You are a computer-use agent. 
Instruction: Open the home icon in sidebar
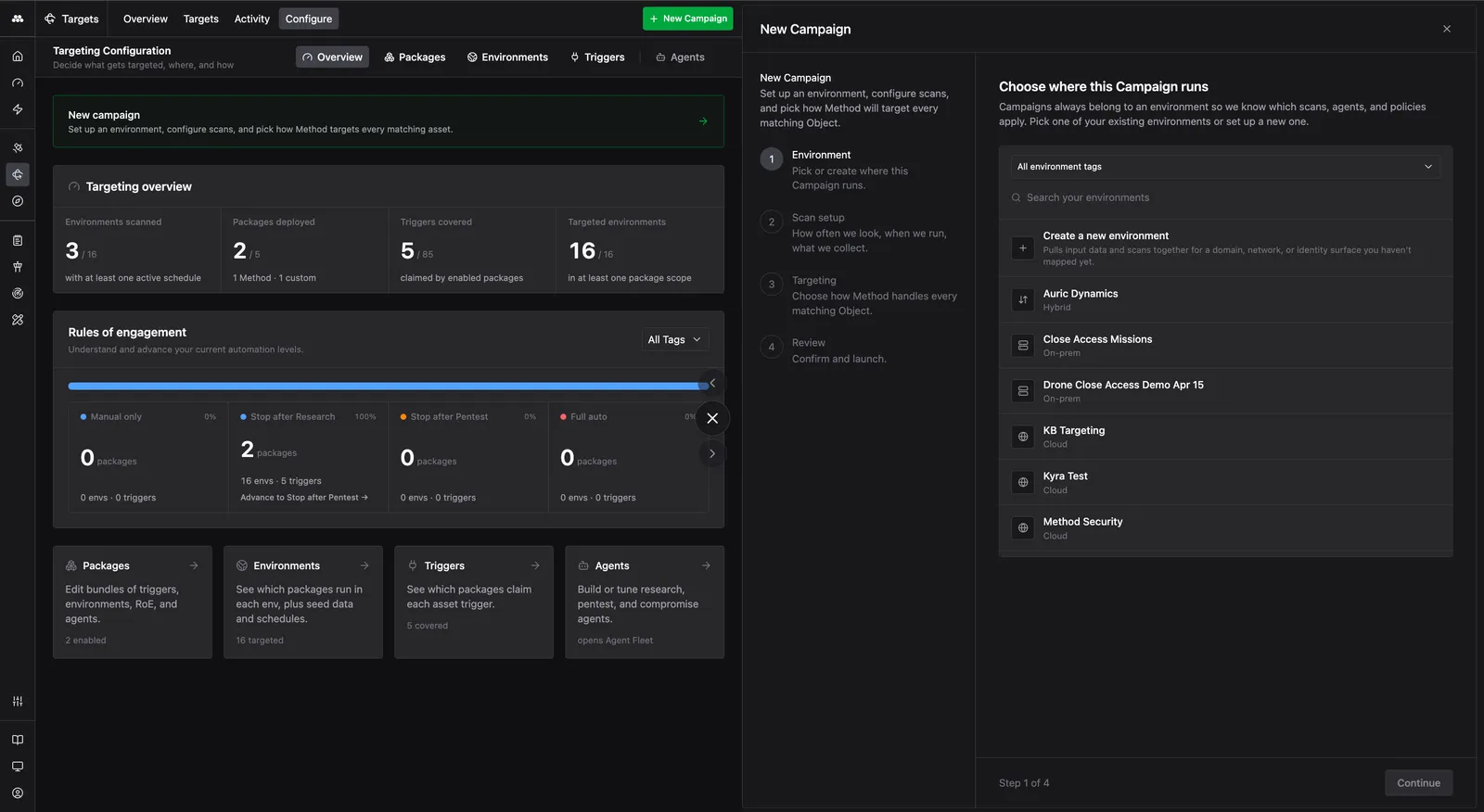point(18,57)
